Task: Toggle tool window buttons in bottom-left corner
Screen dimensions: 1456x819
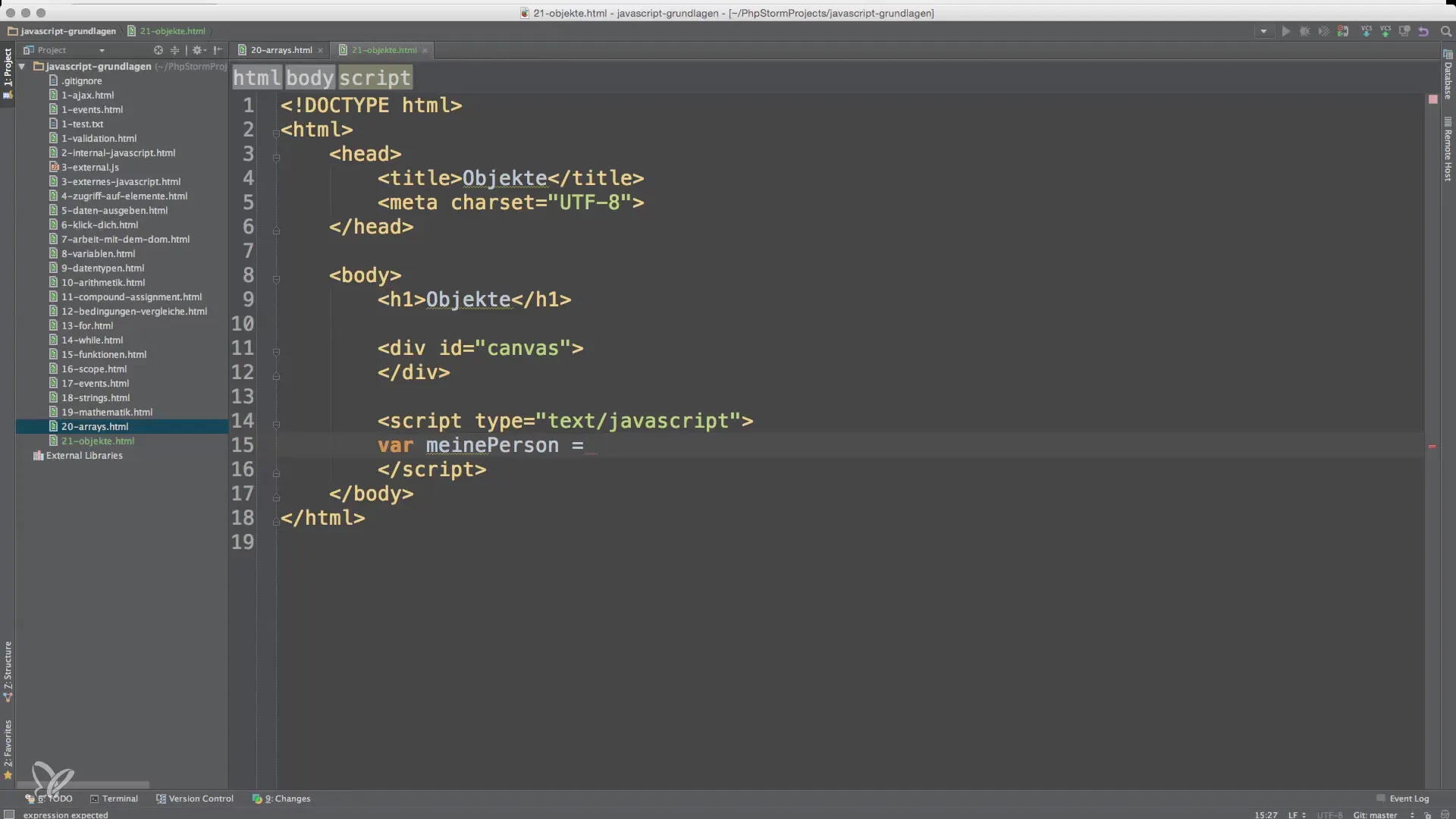Action: (x=9, y=814)
